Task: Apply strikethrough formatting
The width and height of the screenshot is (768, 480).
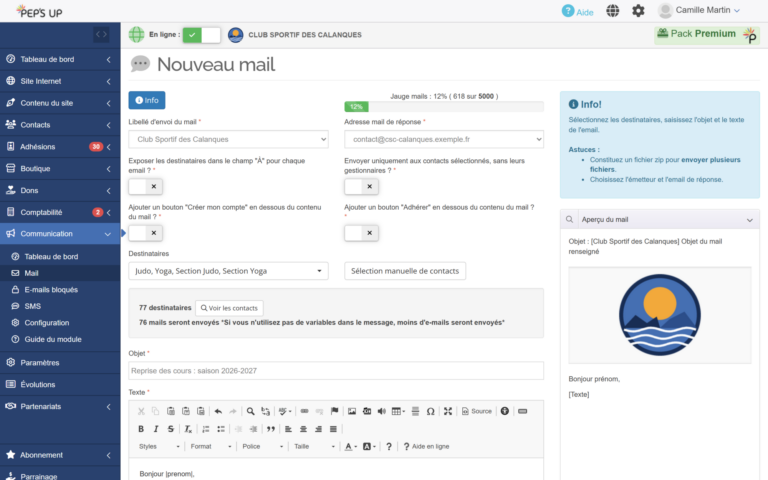Action: coord(170,429)
